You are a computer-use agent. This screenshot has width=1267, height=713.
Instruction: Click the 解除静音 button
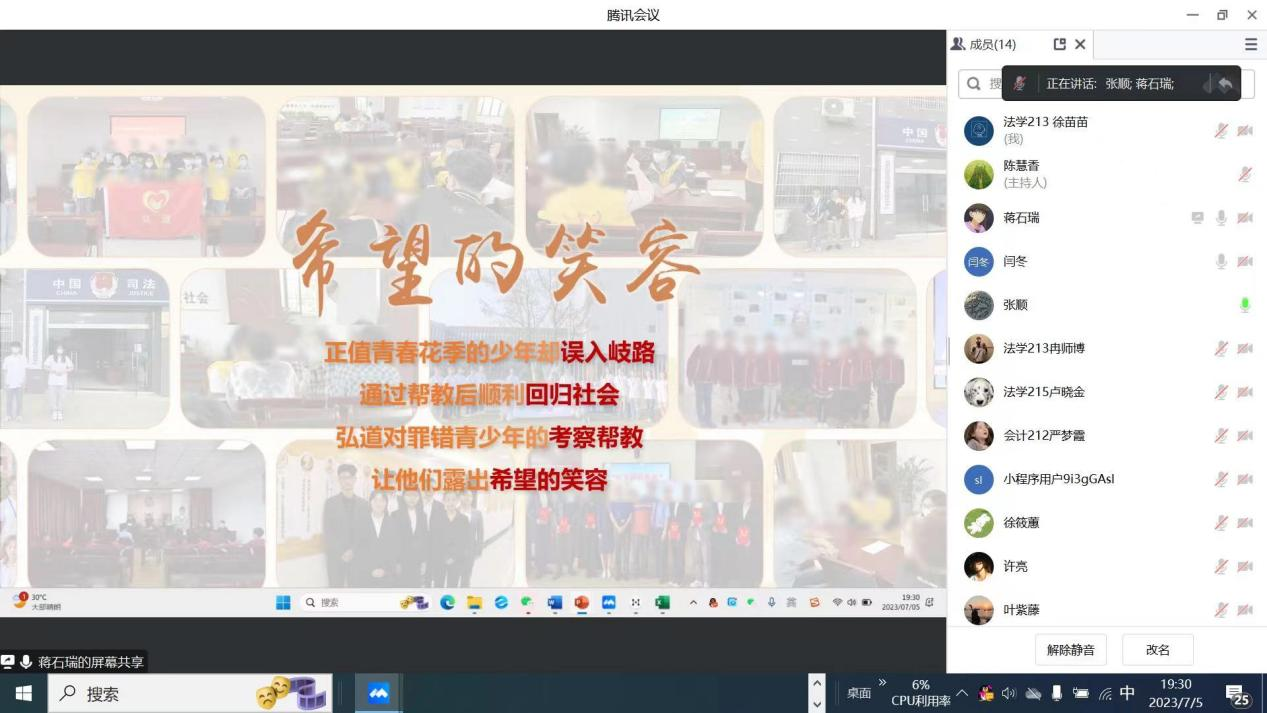tap(1070, 650)
